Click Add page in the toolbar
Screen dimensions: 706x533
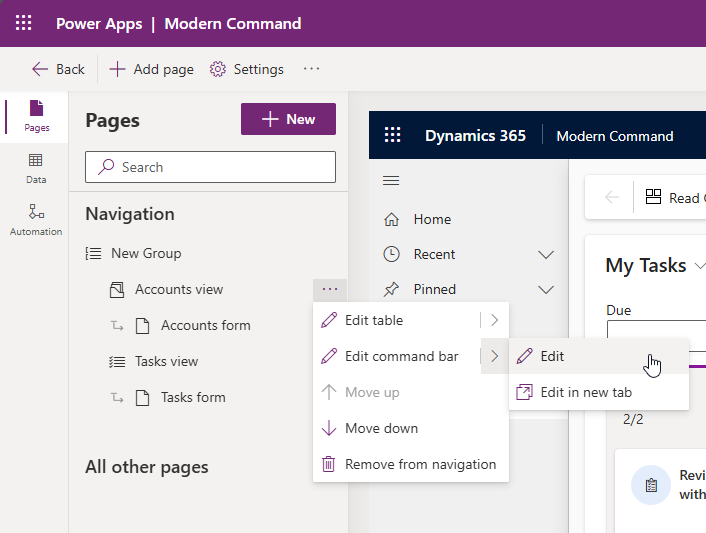(x=151, y=69)
